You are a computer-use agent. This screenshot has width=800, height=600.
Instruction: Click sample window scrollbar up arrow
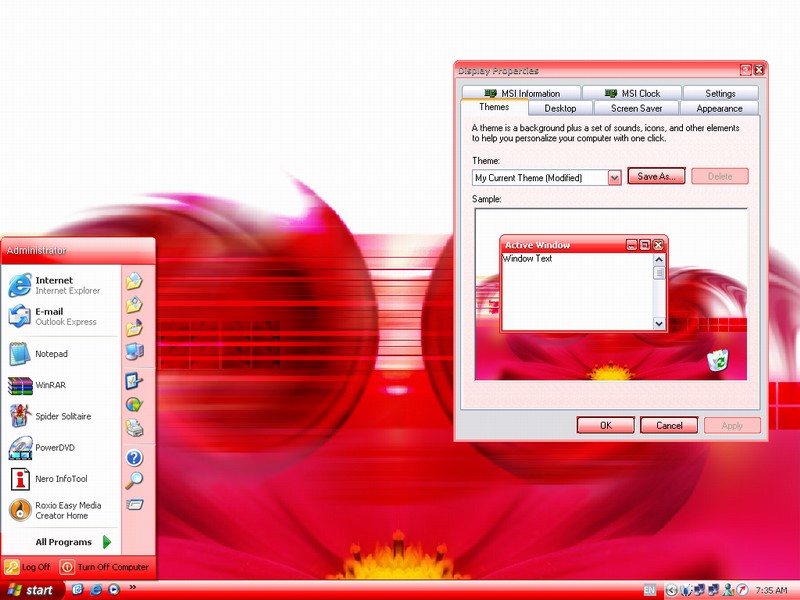point(659,260)
